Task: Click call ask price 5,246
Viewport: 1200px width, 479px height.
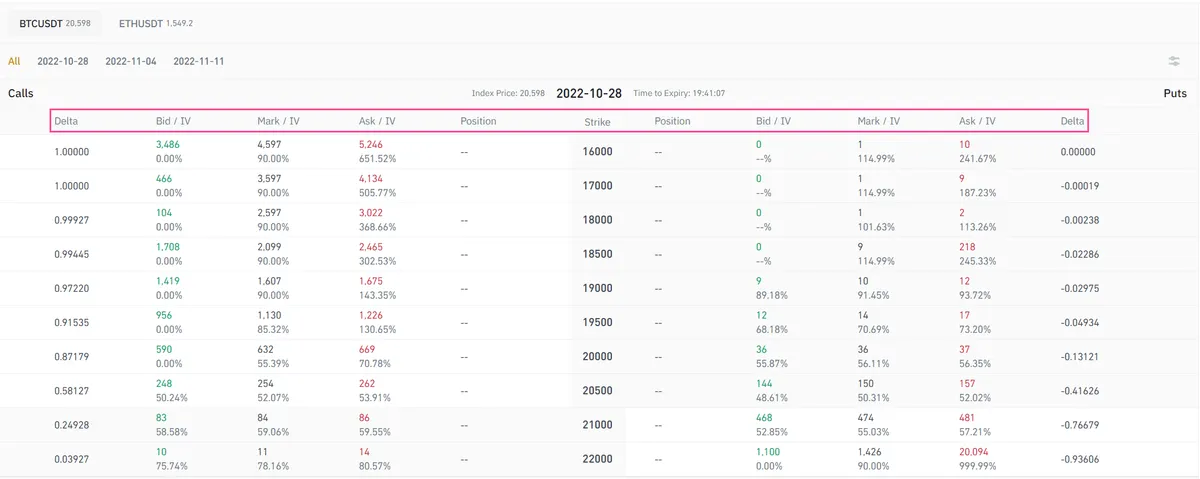Action: coord(371,145)
